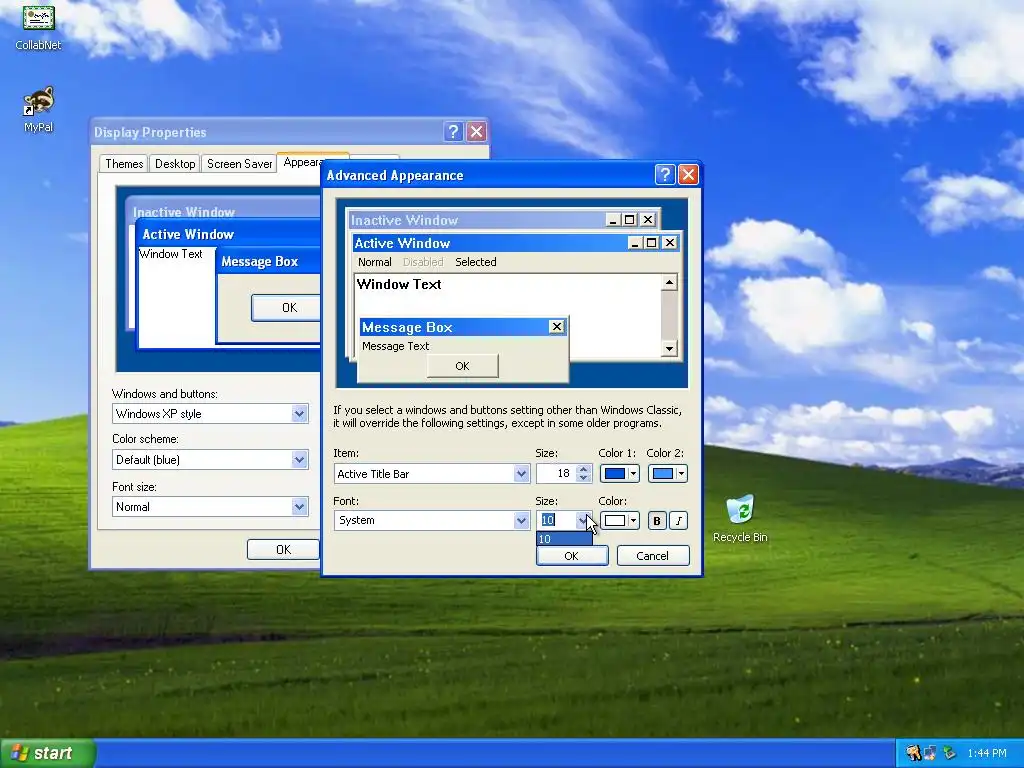This screenshot has height=768, width=1024.
Task: Increase item size with up spinner arrow
Action: coord(584,469)
